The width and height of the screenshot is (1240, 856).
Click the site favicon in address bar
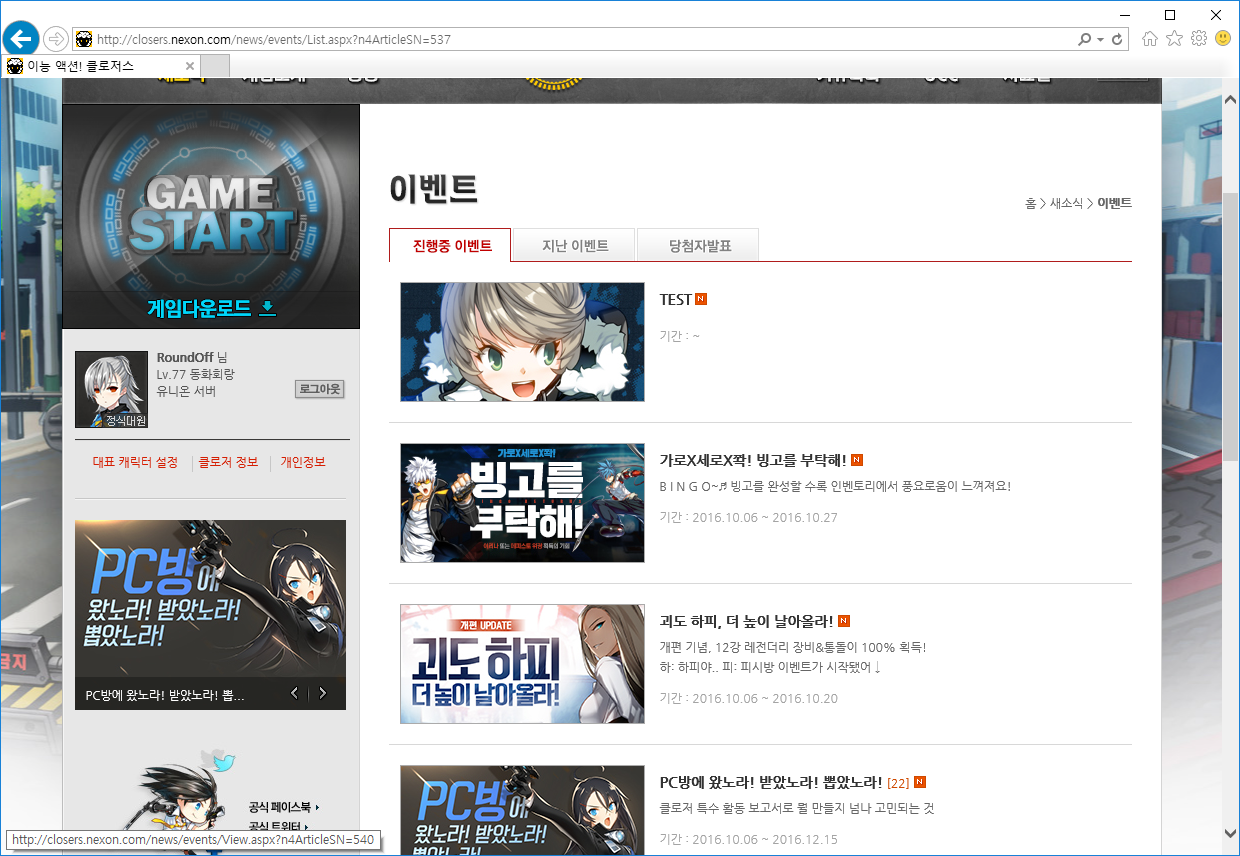click(x=85, y=39)
